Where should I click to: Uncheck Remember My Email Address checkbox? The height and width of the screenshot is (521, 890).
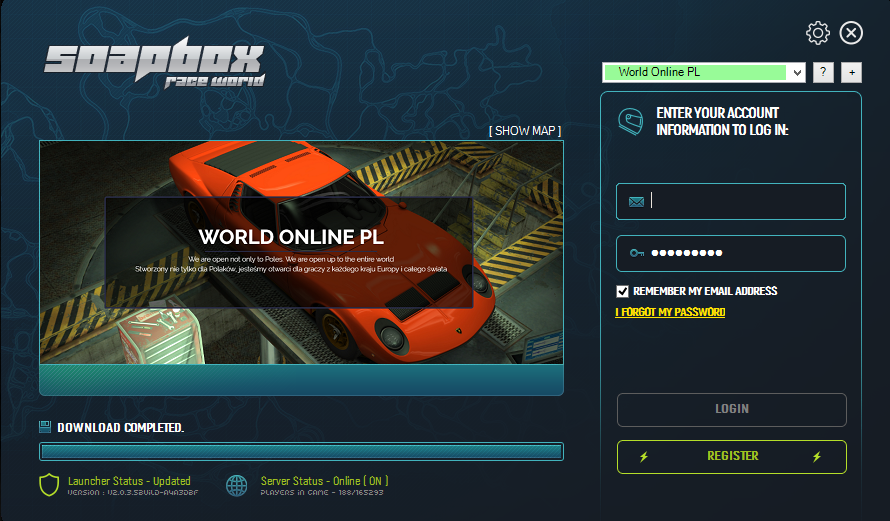(623, 291)
